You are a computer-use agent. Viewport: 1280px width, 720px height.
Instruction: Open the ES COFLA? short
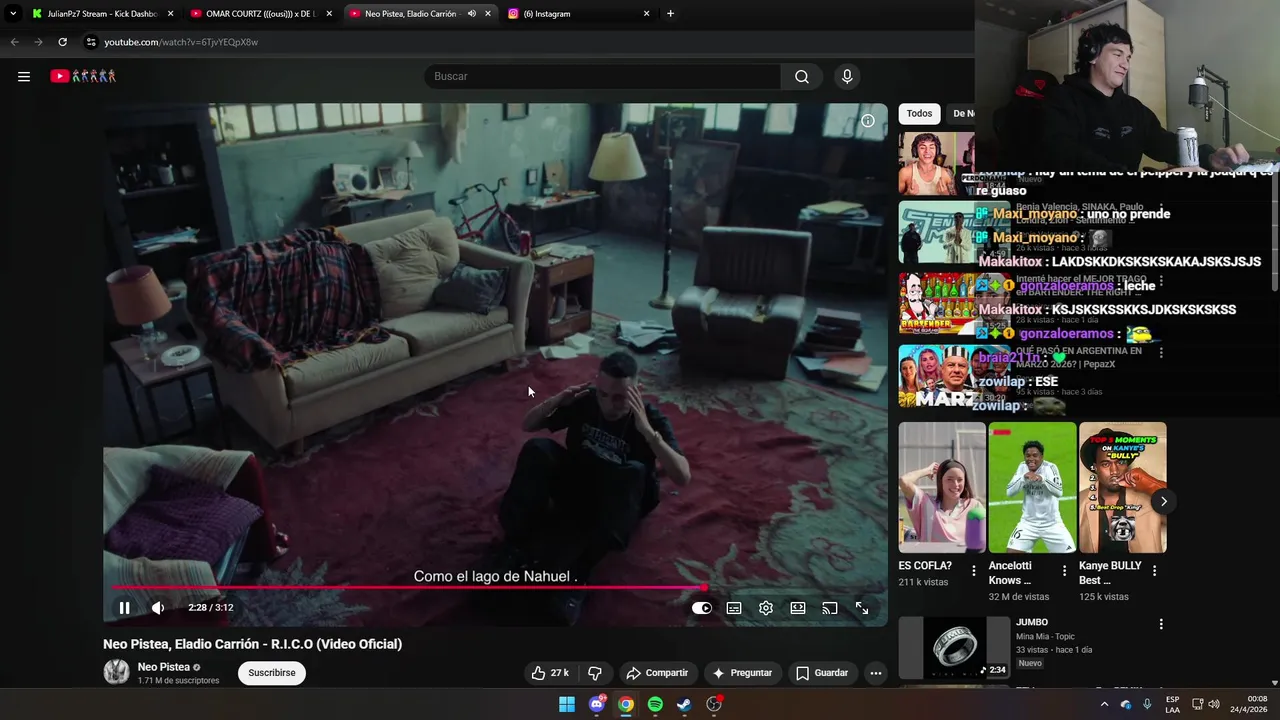(942, 487)
